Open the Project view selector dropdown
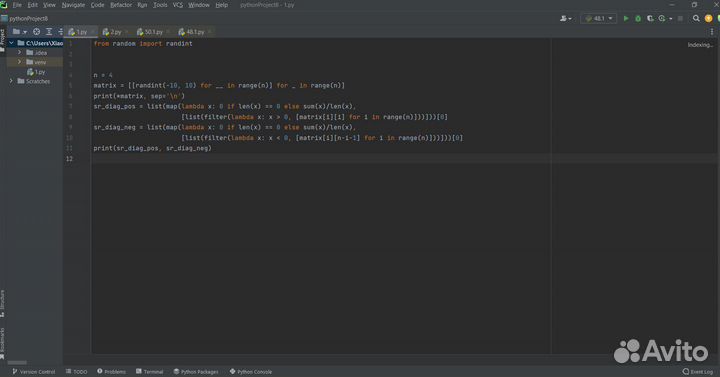 coord(19,32)
